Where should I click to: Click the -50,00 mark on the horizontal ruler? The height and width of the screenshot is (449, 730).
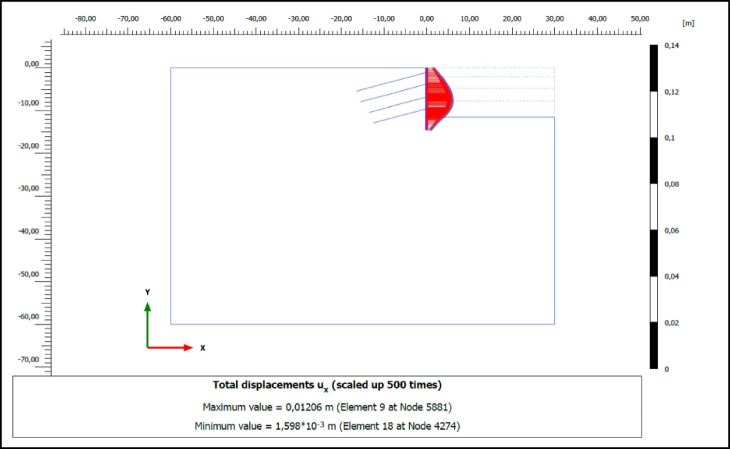pyautogui.click(x=213, y=19)
